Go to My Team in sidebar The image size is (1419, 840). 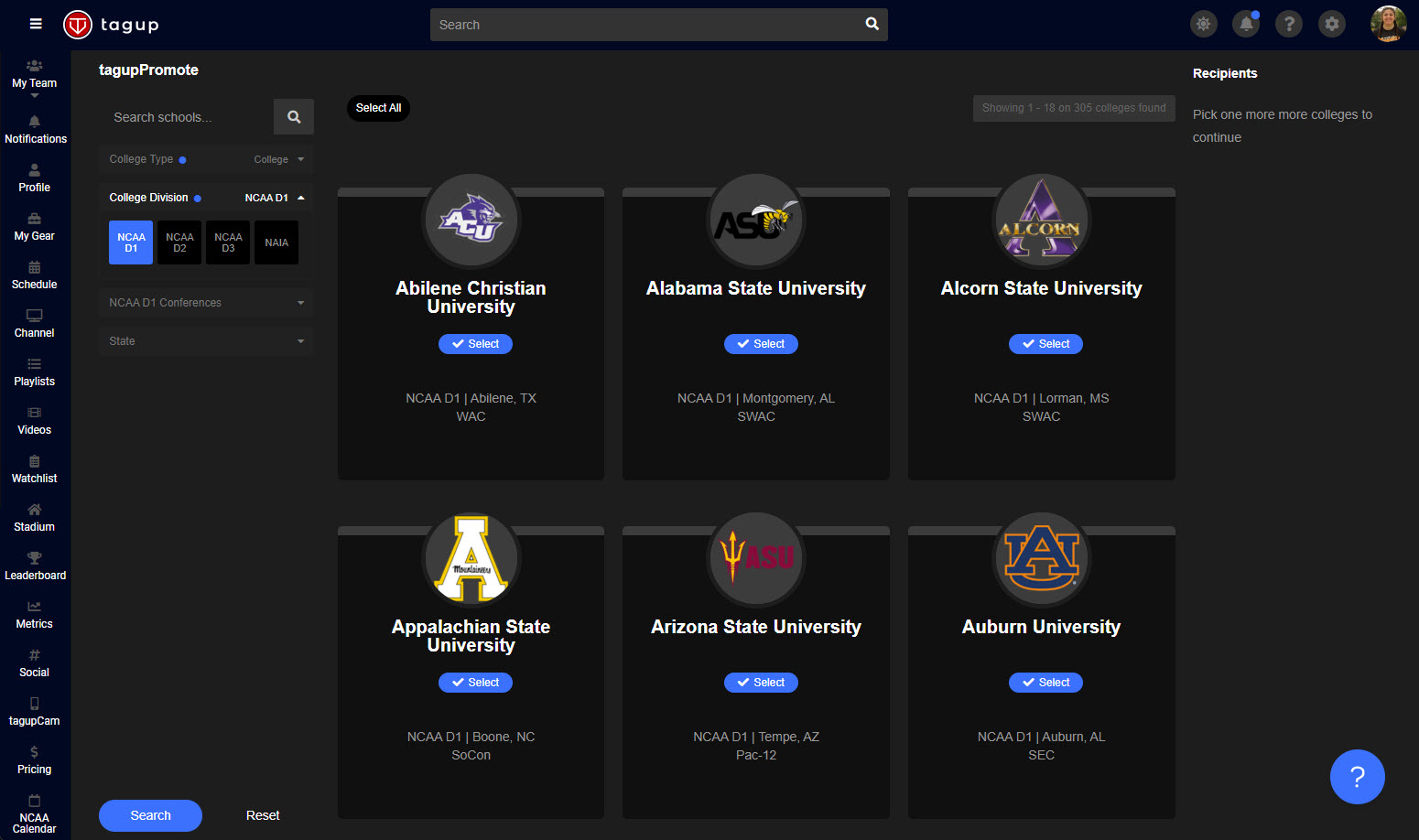click(34, 74)
